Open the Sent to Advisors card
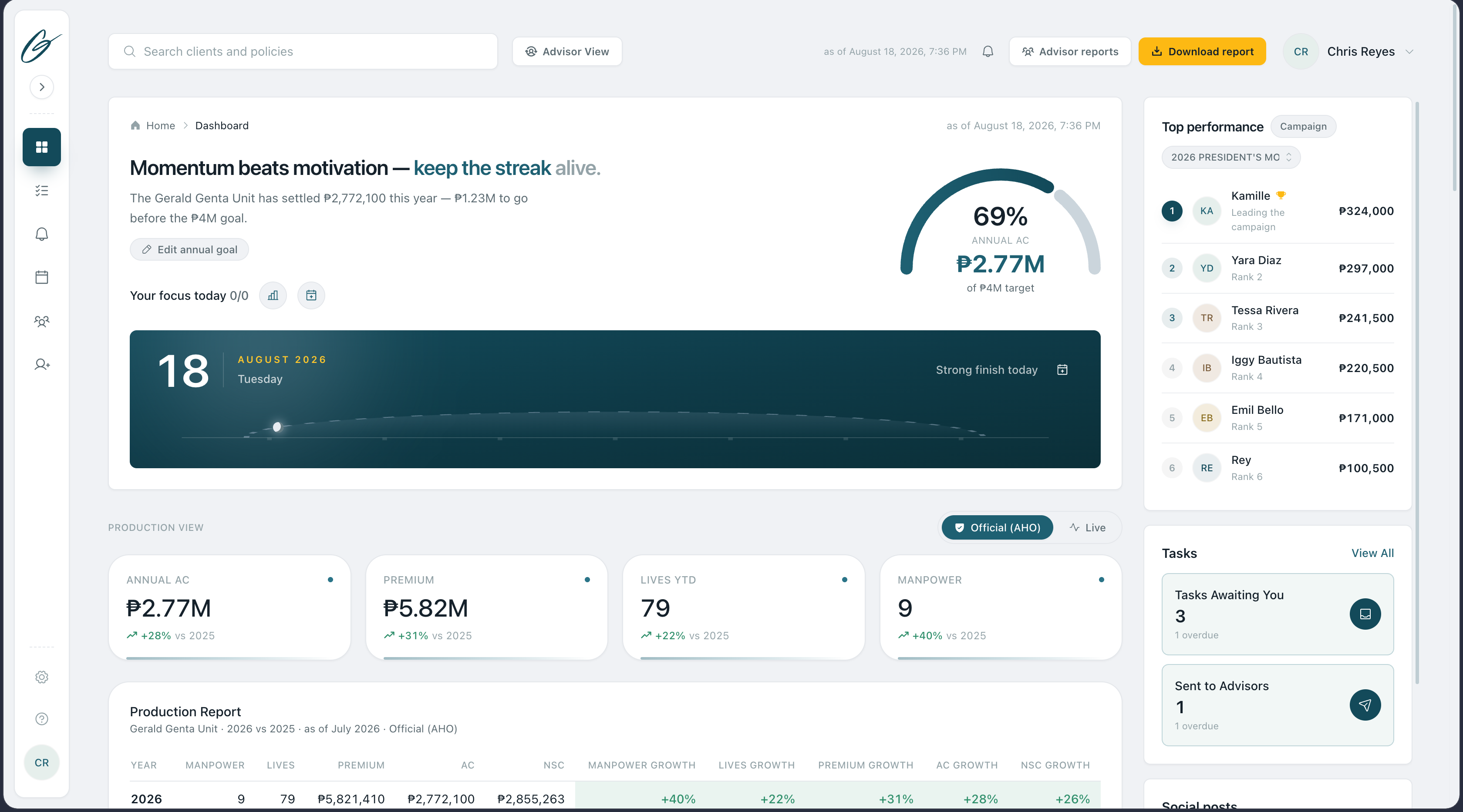The width and height of the screenshot is (1463, 812). (1278, 705)
